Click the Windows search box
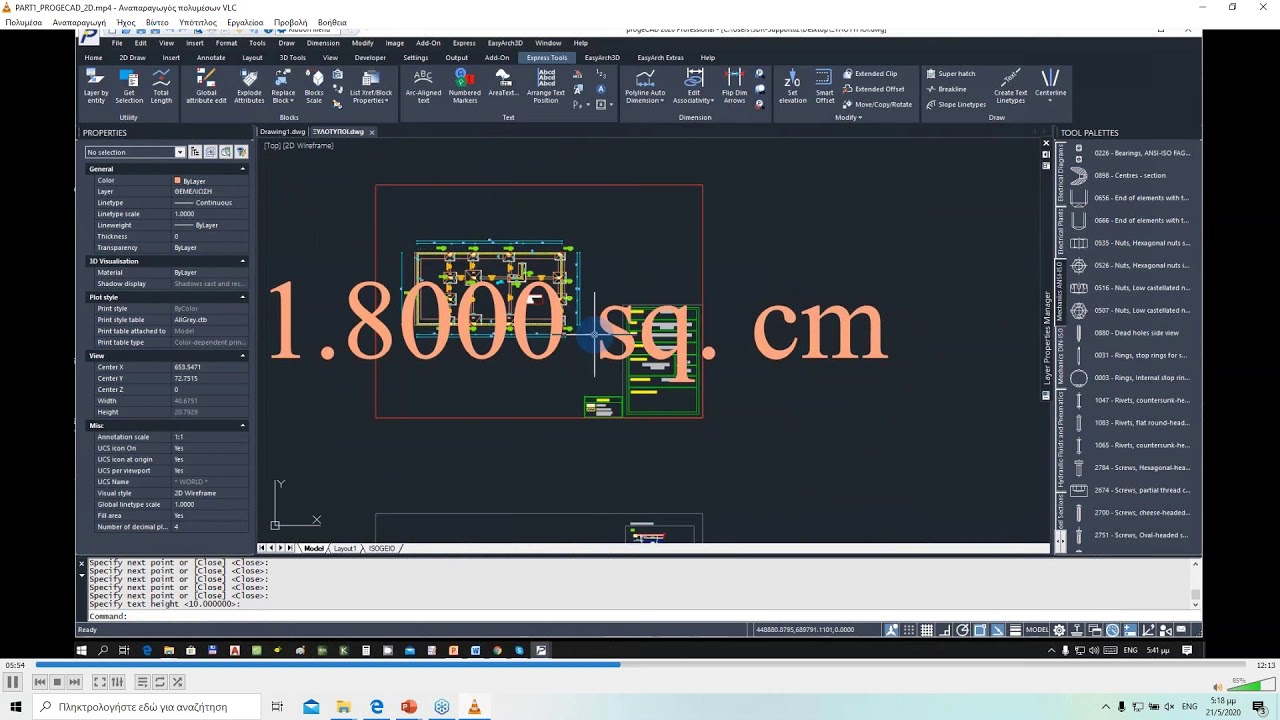 click(x=148, y=707)
